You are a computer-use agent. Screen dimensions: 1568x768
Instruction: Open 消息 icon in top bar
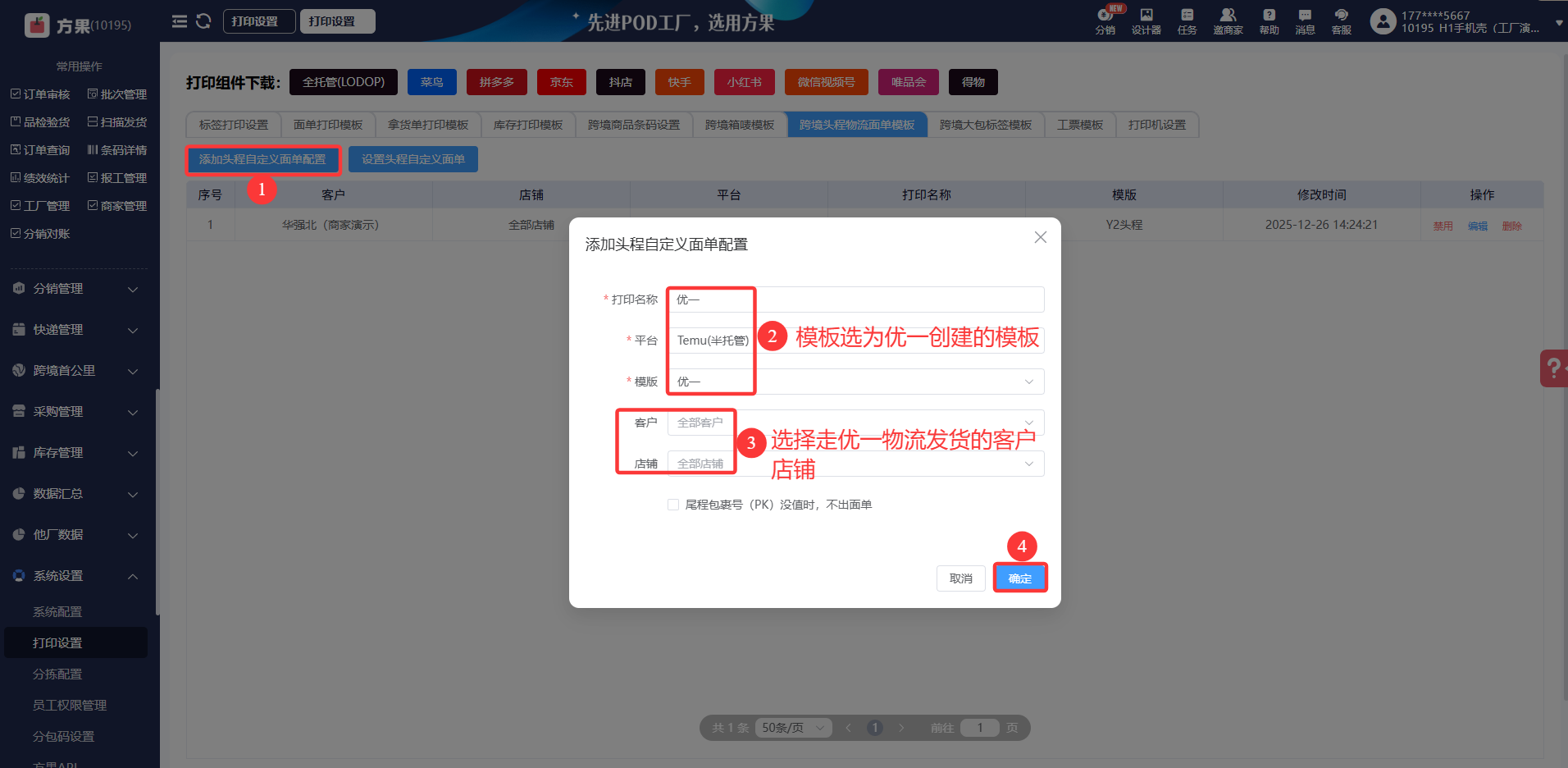(1306, 21)
